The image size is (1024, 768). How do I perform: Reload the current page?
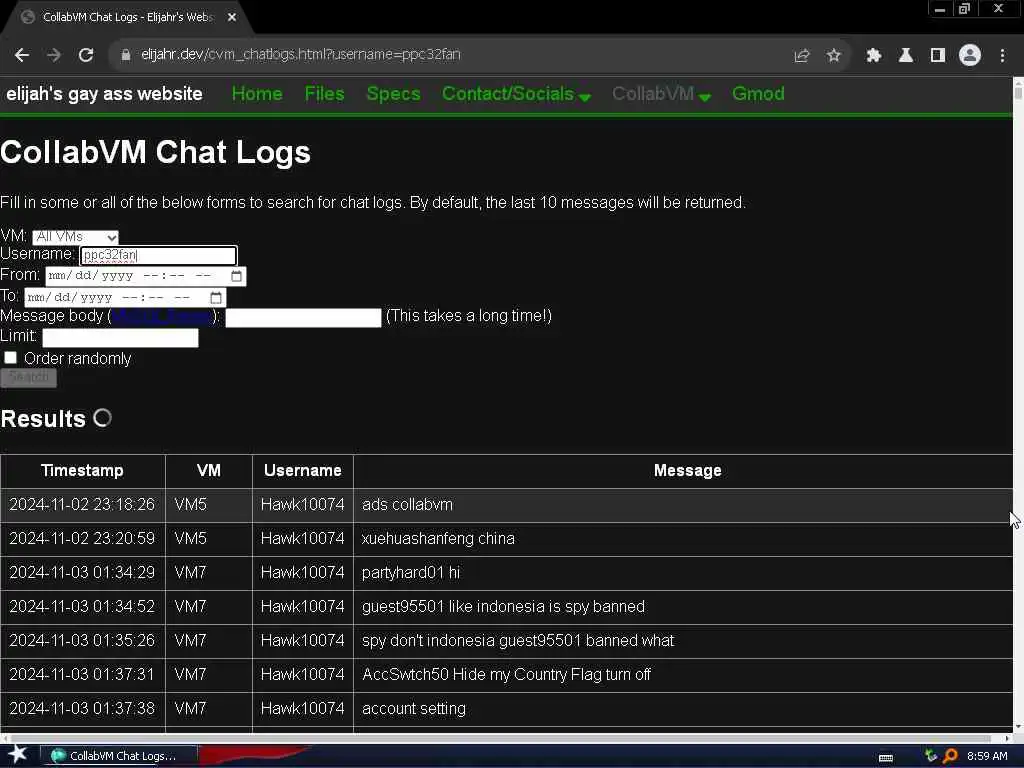click(86, 56)
